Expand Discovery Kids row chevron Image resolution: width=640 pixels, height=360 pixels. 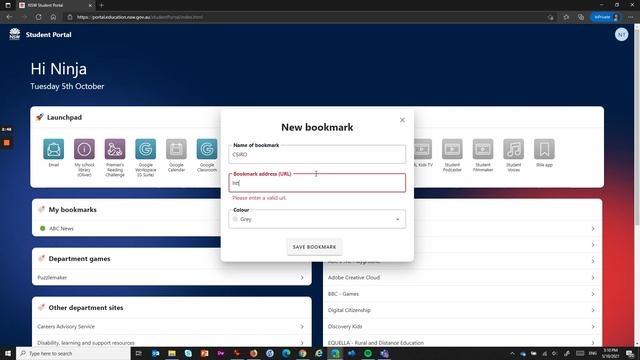click(593, 327)
